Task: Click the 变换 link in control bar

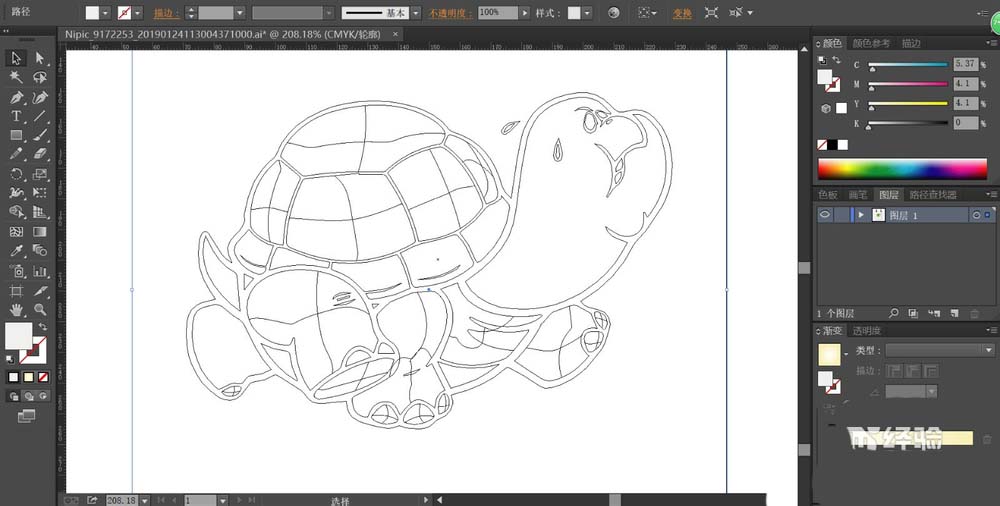Action: [682, 13]
